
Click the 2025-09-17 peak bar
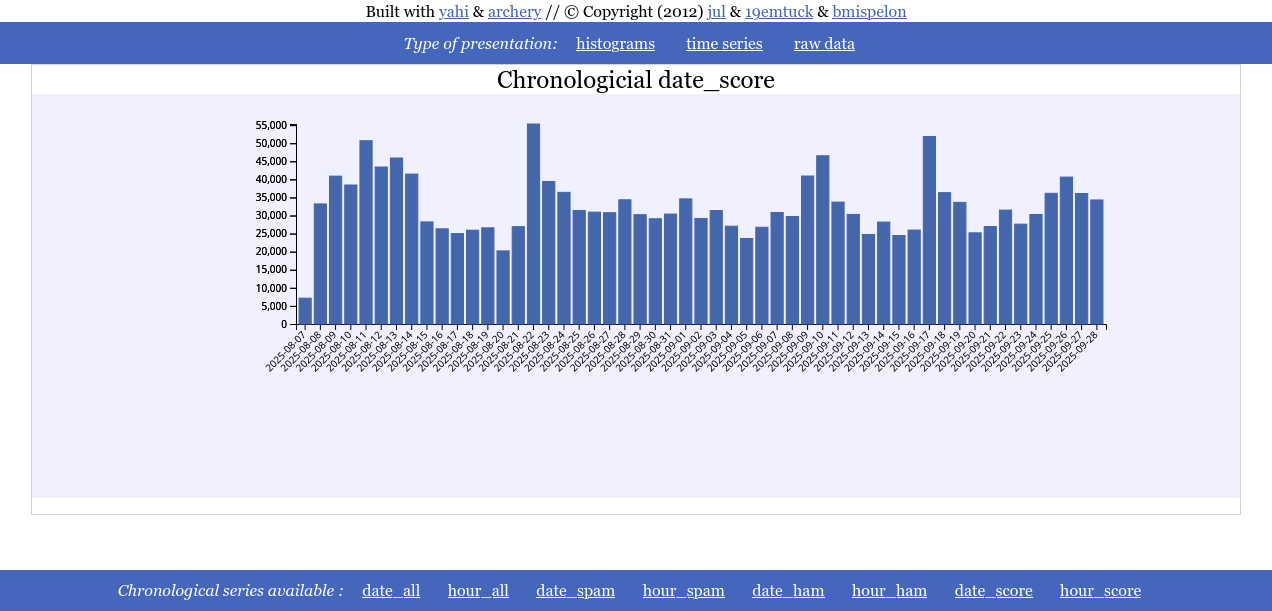click(929, 230)
